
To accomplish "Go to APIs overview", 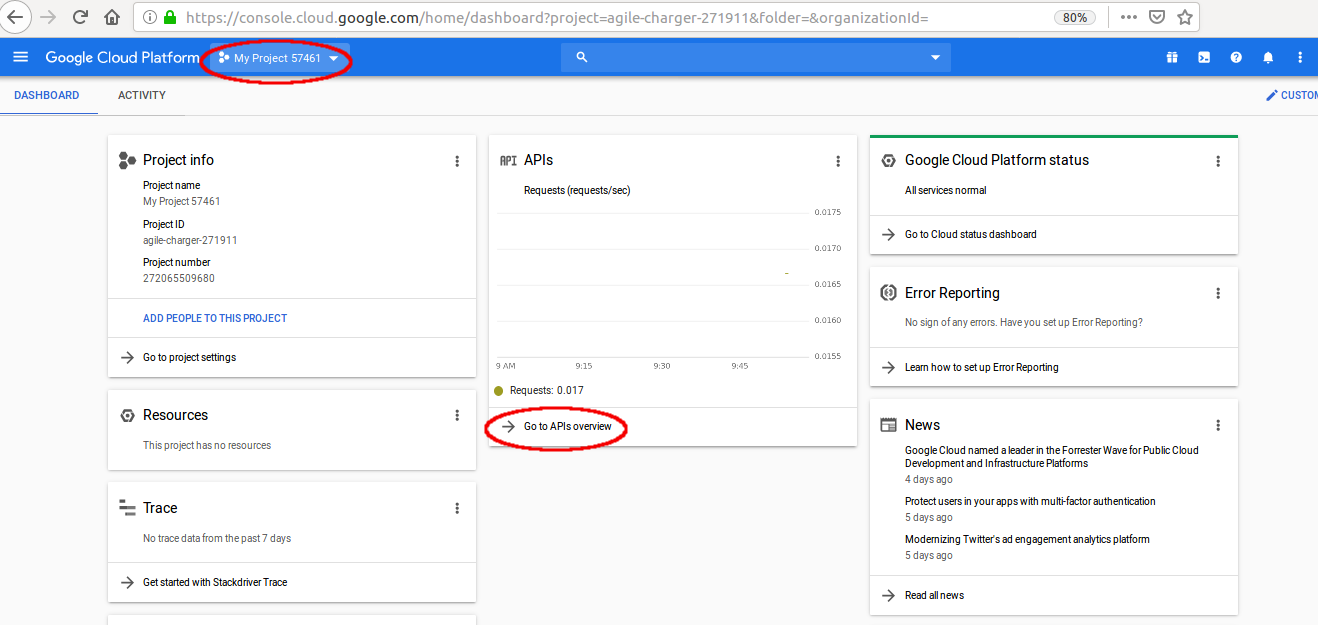I will (568, 426).
